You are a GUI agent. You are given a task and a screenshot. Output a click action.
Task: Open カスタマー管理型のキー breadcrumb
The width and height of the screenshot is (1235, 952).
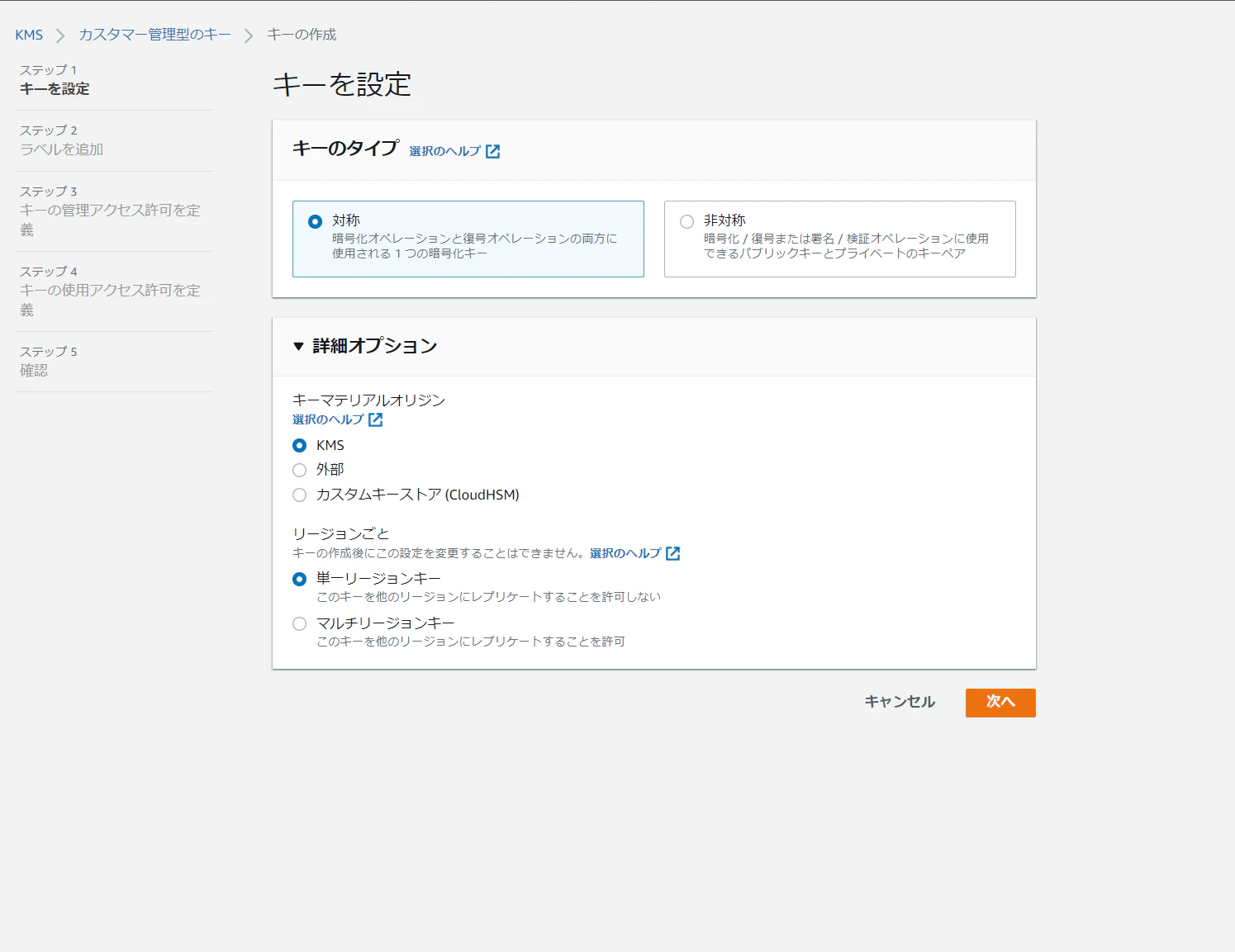pos(154,35)
